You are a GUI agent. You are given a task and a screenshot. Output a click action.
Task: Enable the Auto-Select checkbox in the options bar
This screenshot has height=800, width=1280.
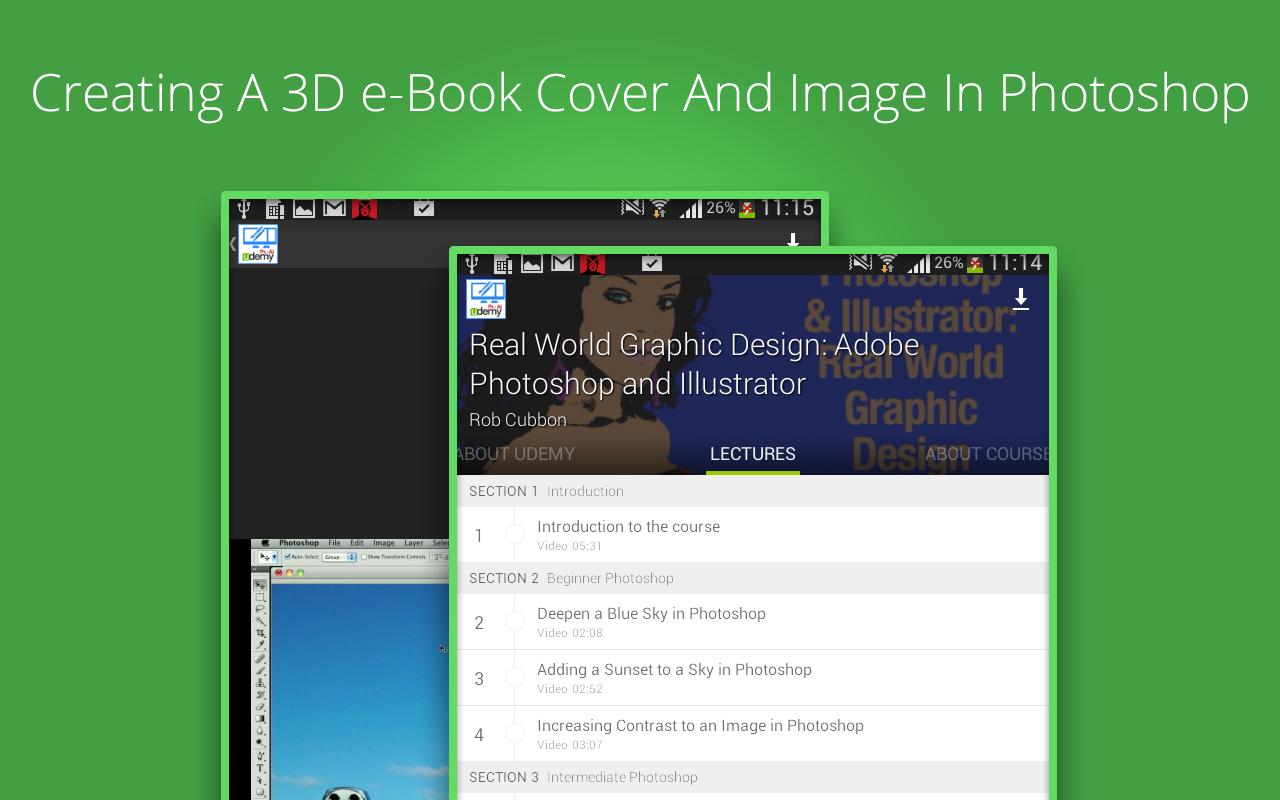pos(290,556)
